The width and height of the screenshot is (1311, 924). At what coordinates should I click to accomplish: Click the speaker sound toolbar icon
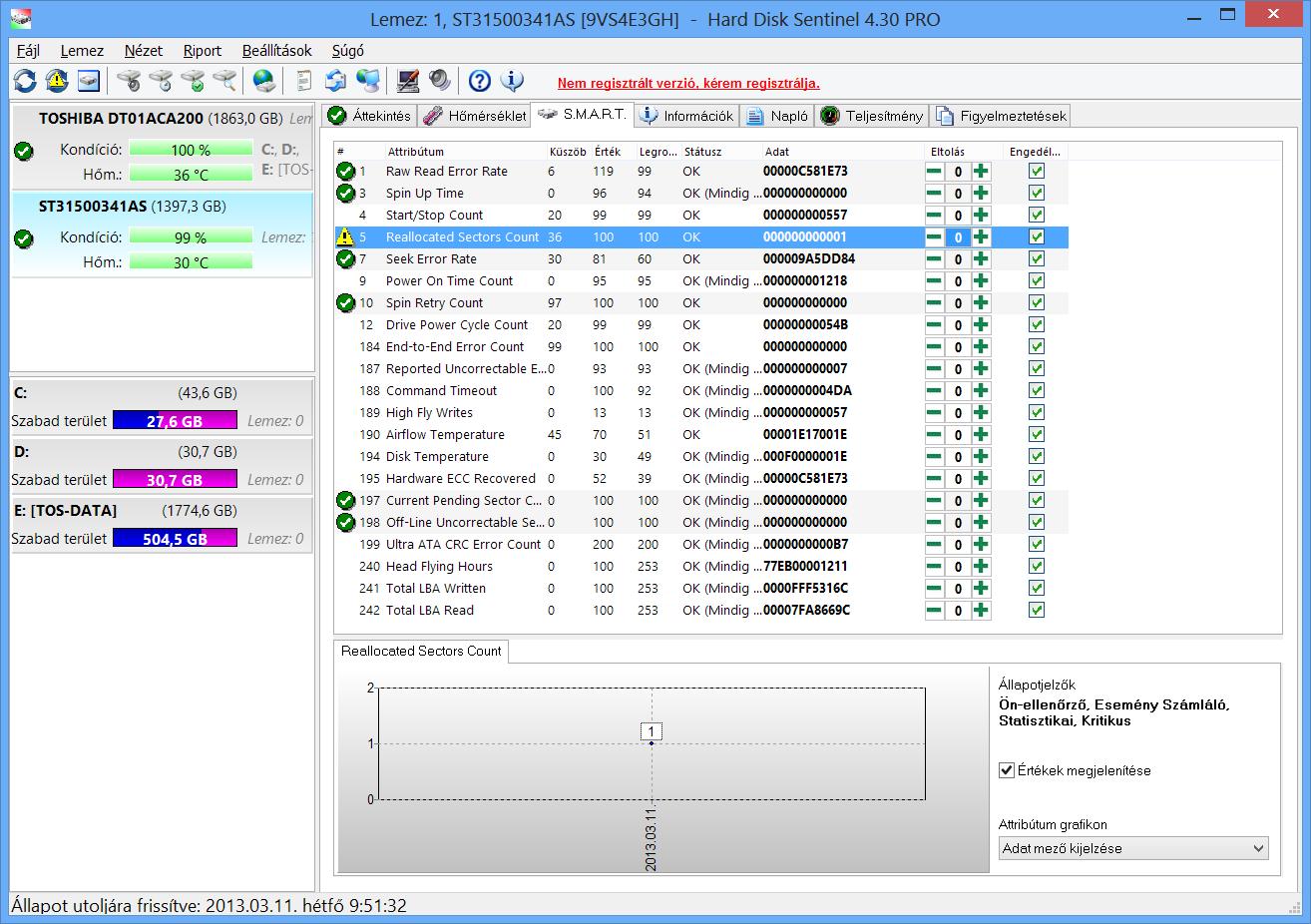click(x=439, y=82)
